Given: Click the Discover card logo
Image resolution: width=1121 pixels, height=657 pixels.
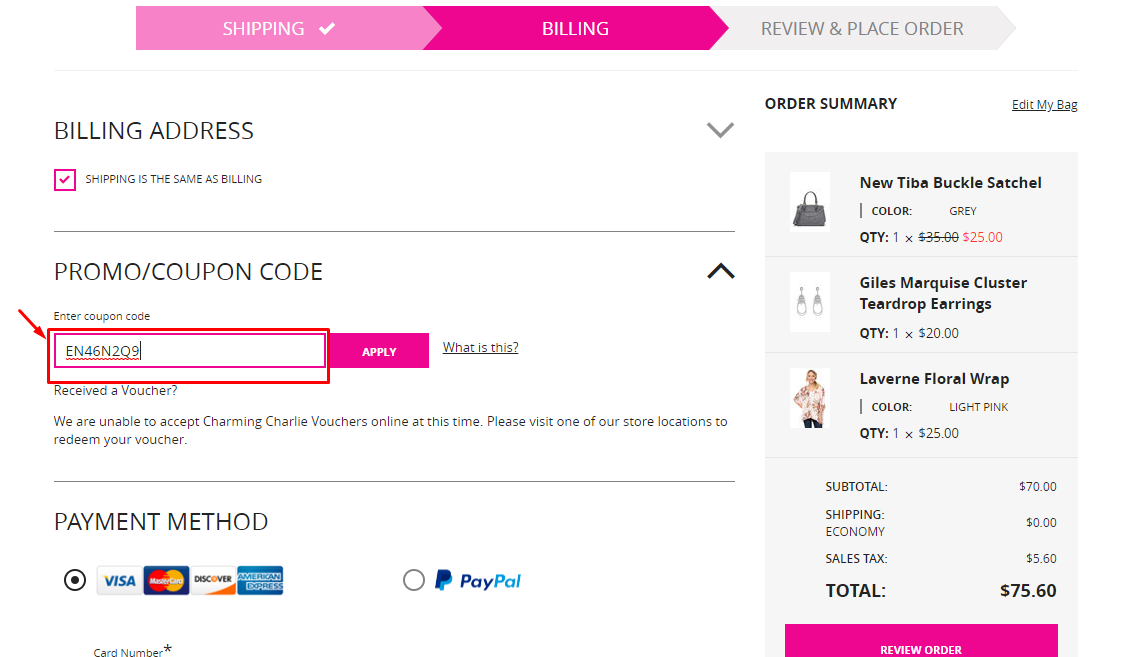Looking at the screenshot, I should point(213,581).
